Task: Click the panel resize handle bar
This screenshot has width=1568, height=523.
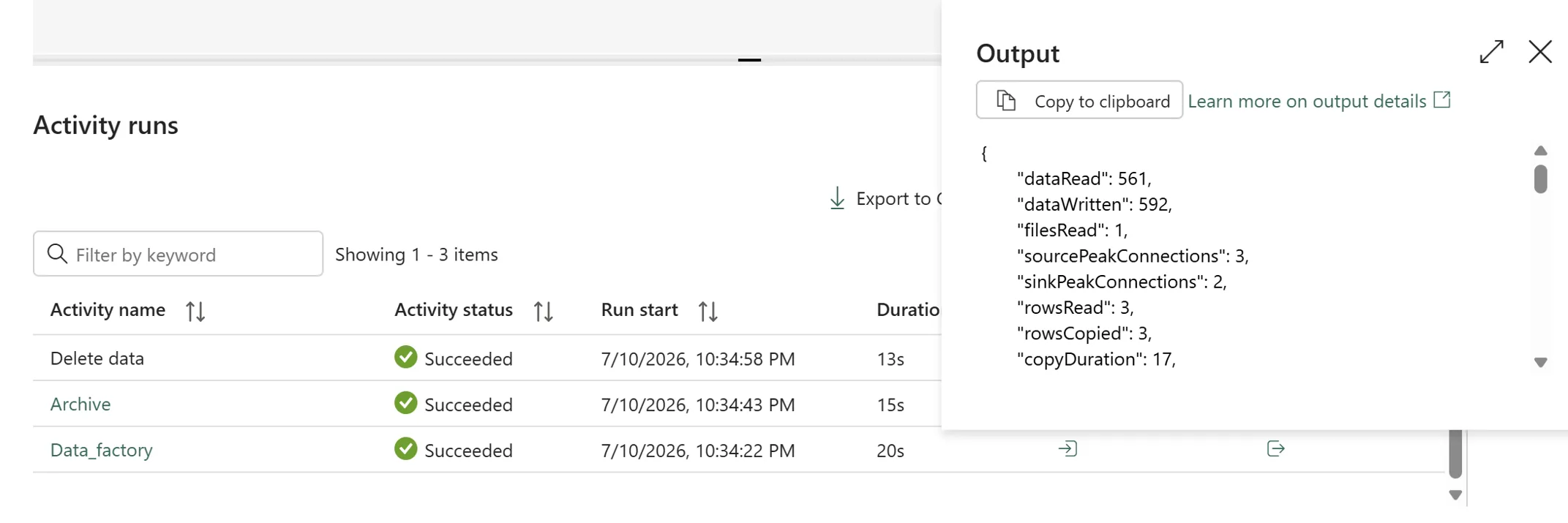Action: coord(749,59)
